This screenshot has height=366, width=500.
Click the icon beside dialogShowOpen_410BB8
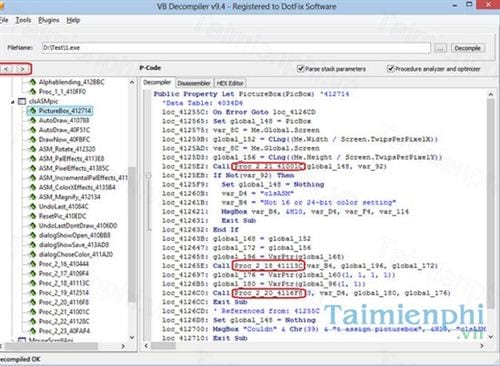[x=32, y=235]
